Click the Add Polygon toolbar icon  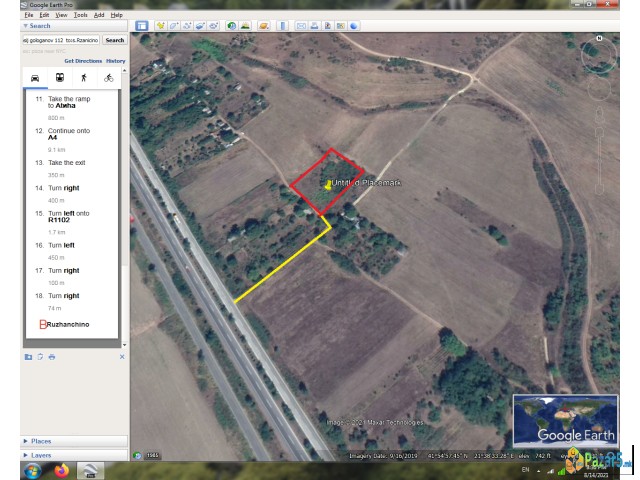click(174, 25)
